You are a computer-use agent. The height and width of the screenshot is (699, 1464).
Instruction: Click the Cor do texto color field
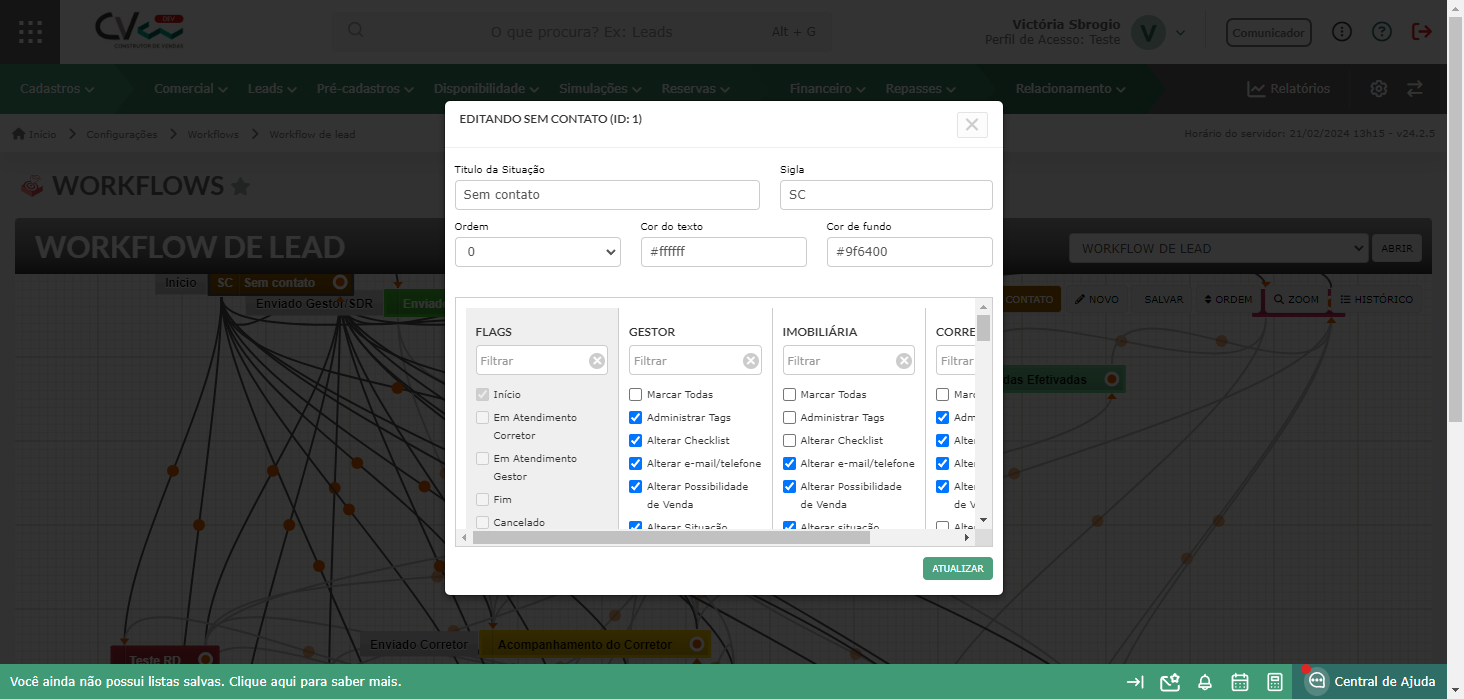click(x=724, y=252)
